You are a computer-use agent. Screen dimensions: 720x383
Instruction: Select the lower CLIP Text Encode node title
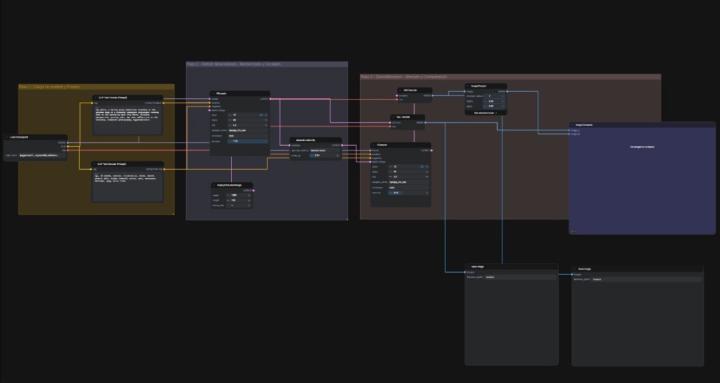coord(111,164)
